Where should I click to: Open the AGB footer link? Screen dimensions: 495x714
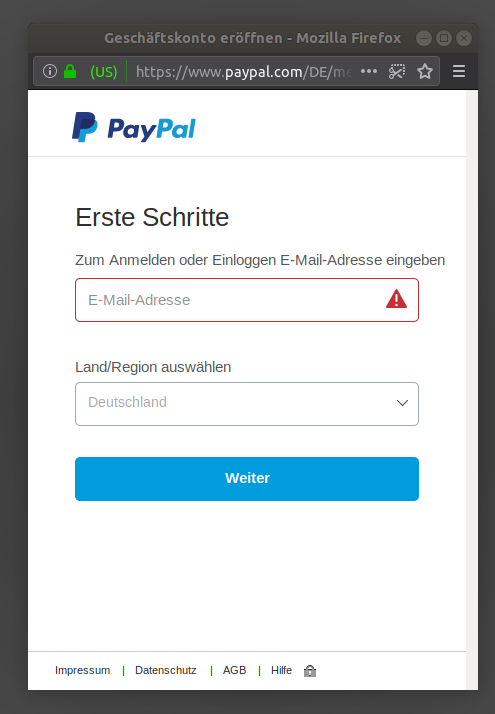click(235, 670)
